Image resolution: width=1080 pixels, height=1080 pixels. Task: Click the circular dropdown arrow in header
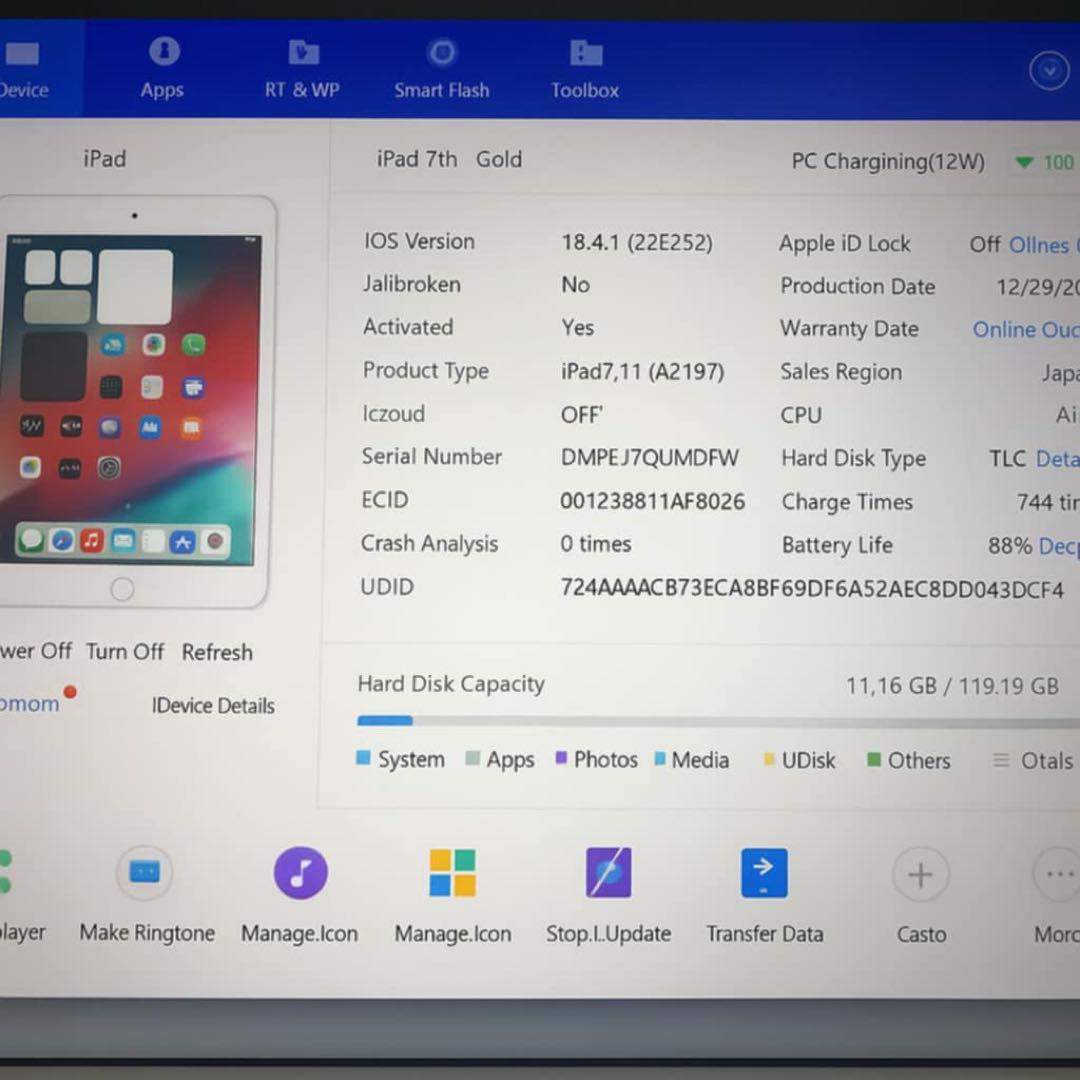click(1049, 70)
